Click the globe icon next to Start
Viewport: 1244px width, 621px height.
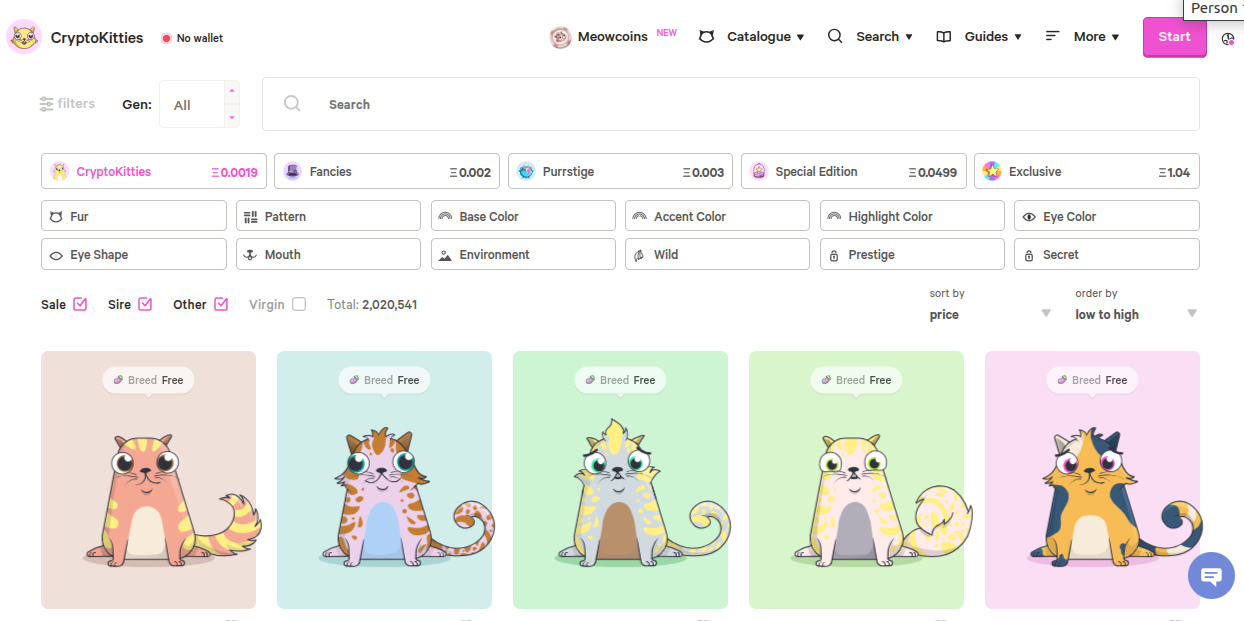(x=1228, y=39)
